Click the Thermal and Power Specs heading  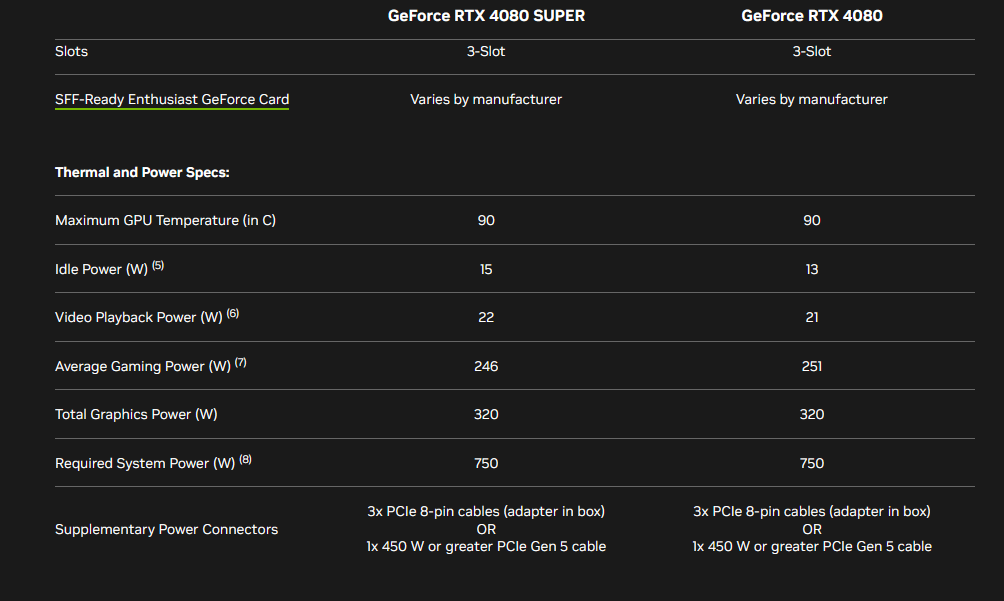(142, 172)
